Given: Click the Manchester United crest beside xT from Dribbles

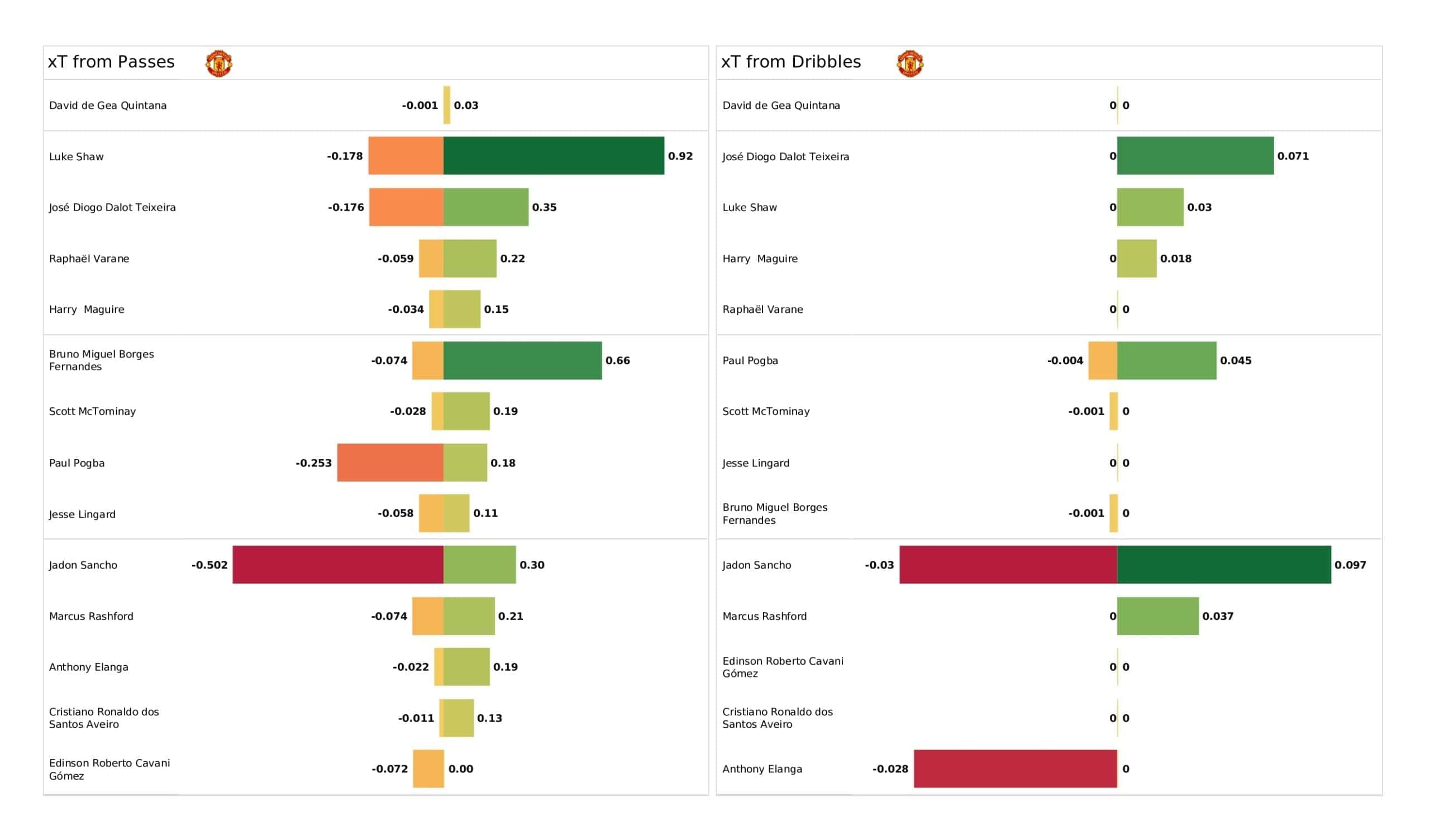Looking at the screenshot, I should click(909, 63).
